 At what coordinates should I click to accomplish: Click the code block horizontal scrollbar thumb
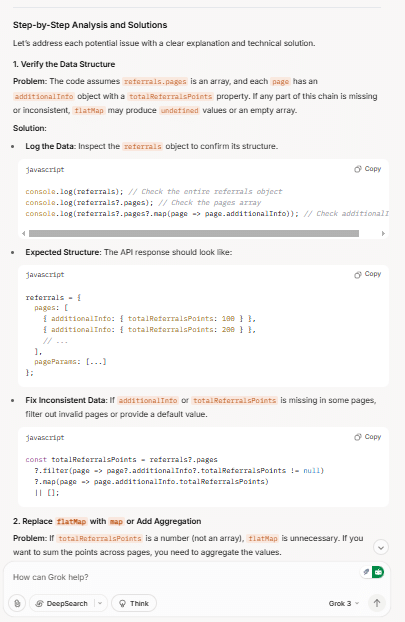click(194, 233)
